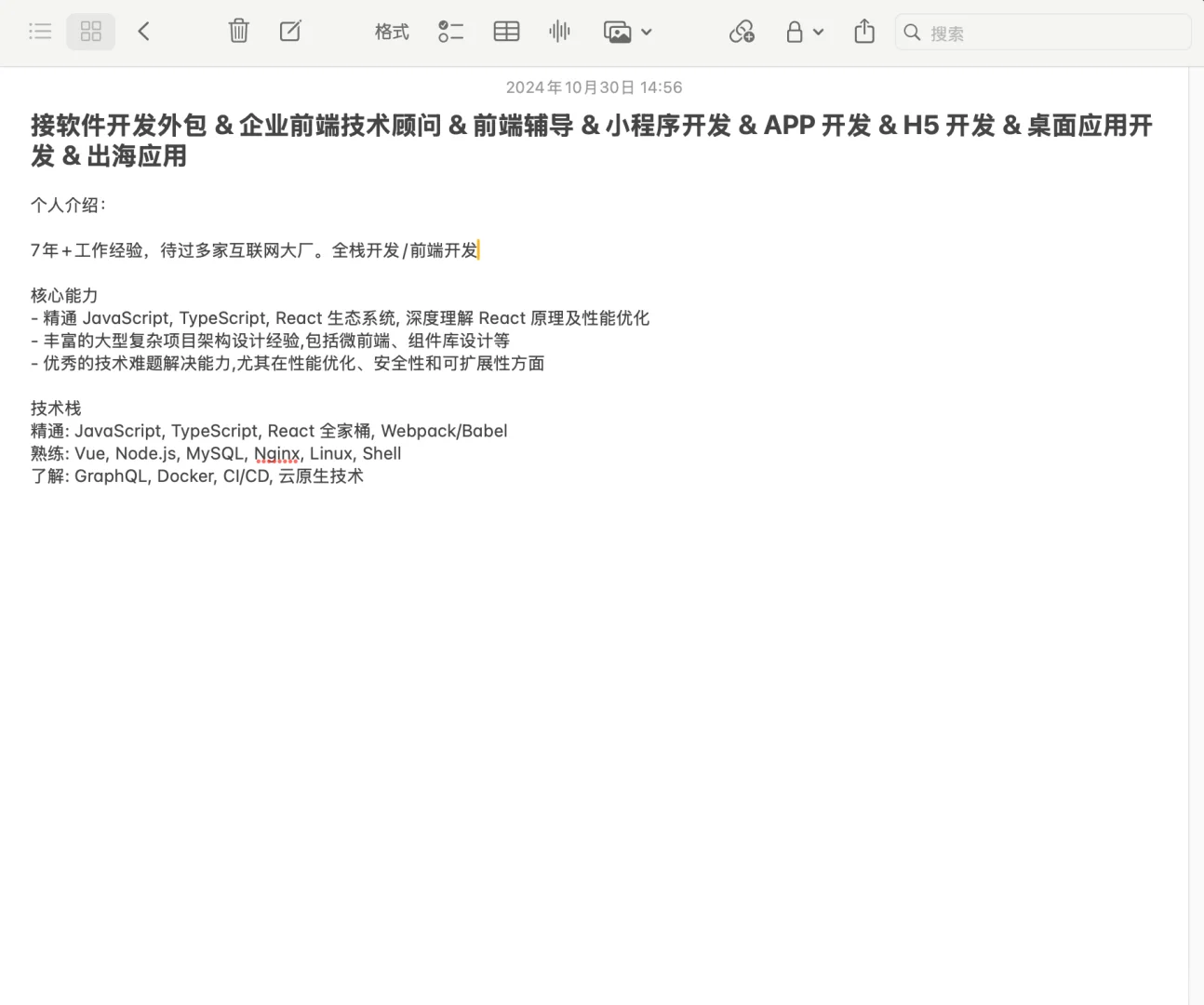Open the media insert dropdown chevron
Image resolution: width=1204 pixels, height=1005 pixels.
(646, 31)
